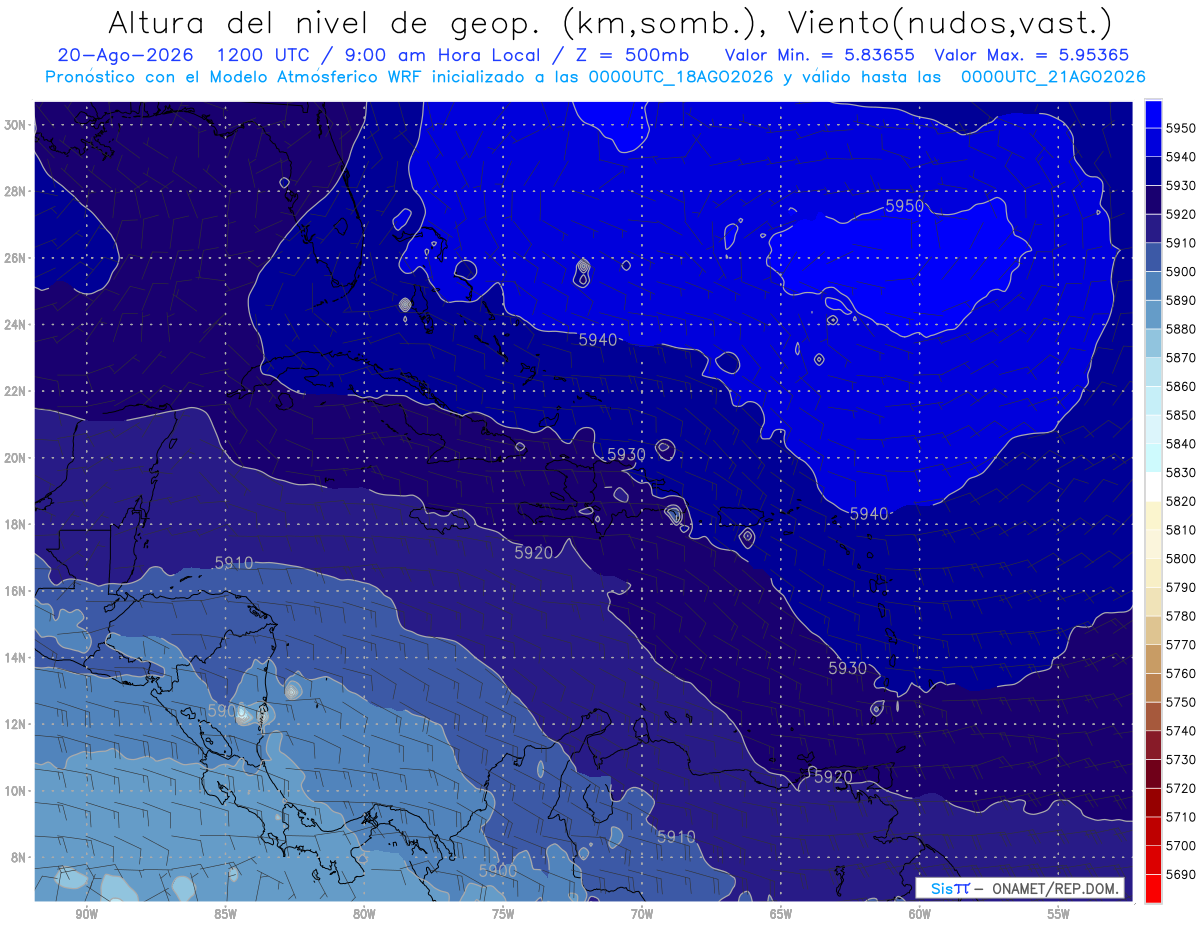1200x927 pixels.
Task: Click the 18N latitude axis label
Action: click(15, 525)
